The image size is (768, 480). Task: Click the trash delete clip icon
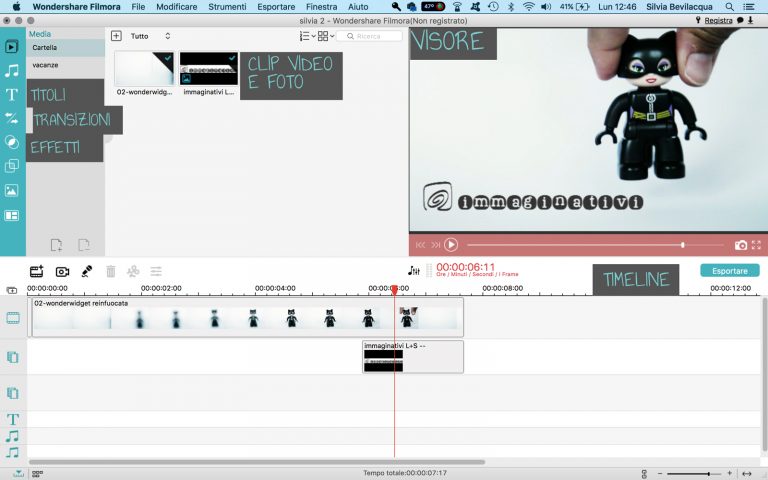tap(111, 271)
